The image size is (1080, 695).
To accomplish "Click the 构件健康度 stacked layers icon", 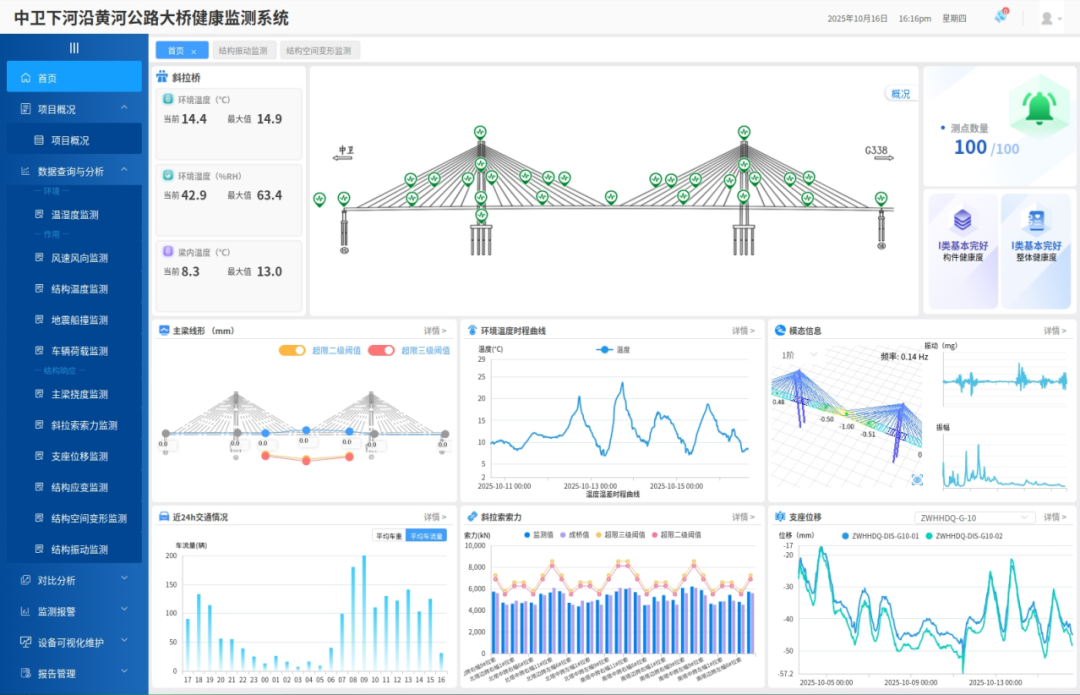I will coord(962,220).
